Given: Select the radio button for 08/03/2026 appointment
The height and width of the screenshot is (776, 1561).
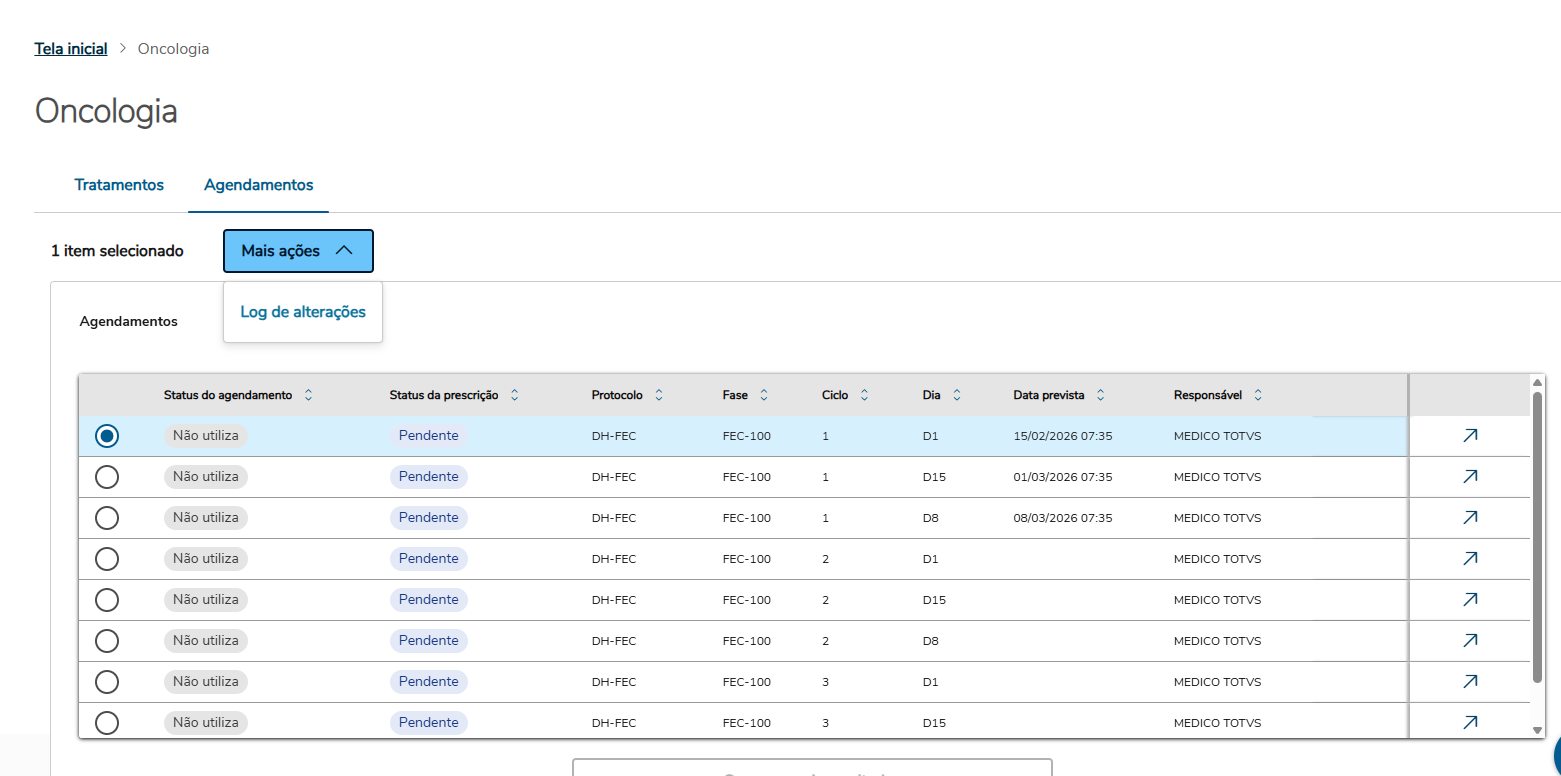Looking at the screenshot, I should tap(107, 518).
